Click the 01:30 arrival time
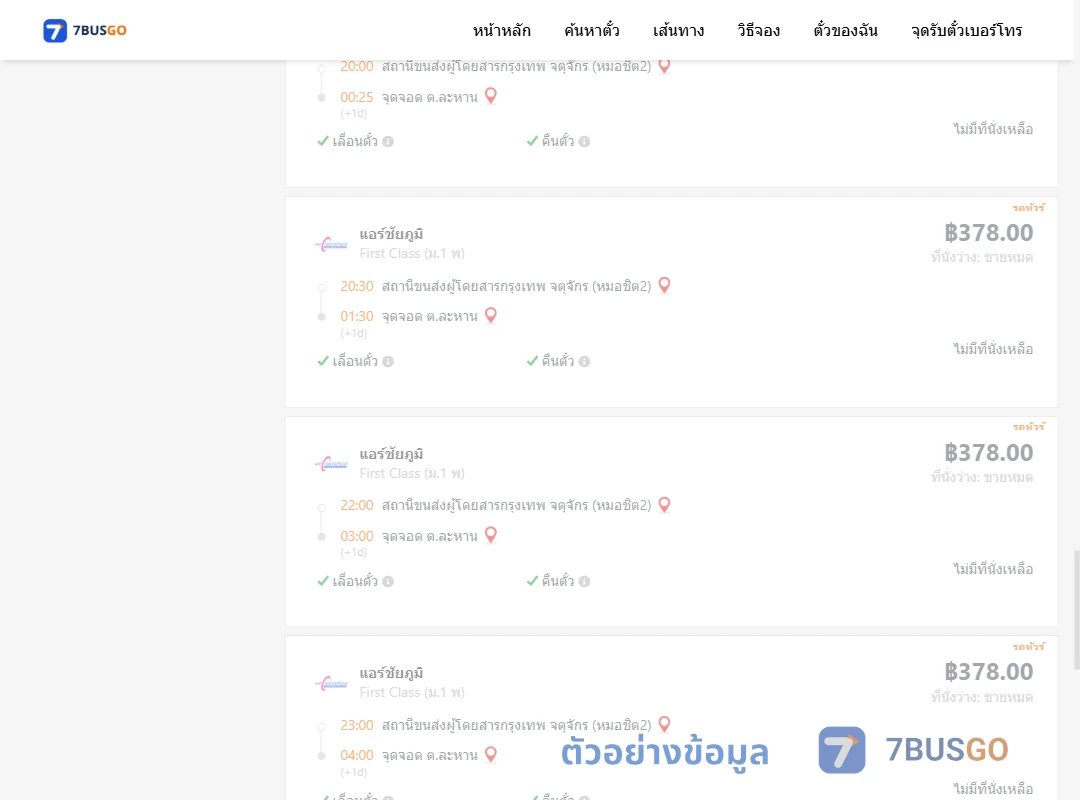Viewport: 1080px width, 800px height. [x=357, y=316]
